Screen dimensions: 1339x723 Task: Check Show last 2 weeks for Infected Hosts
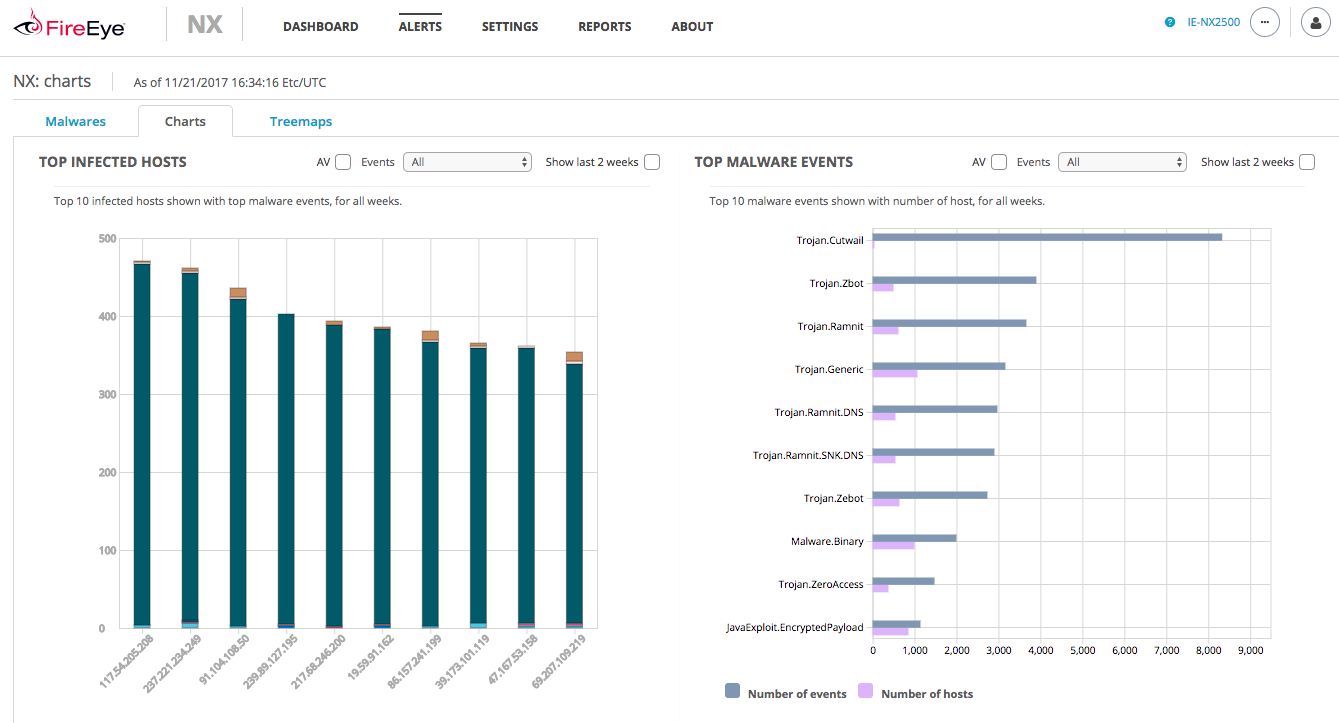click(652, 162)
